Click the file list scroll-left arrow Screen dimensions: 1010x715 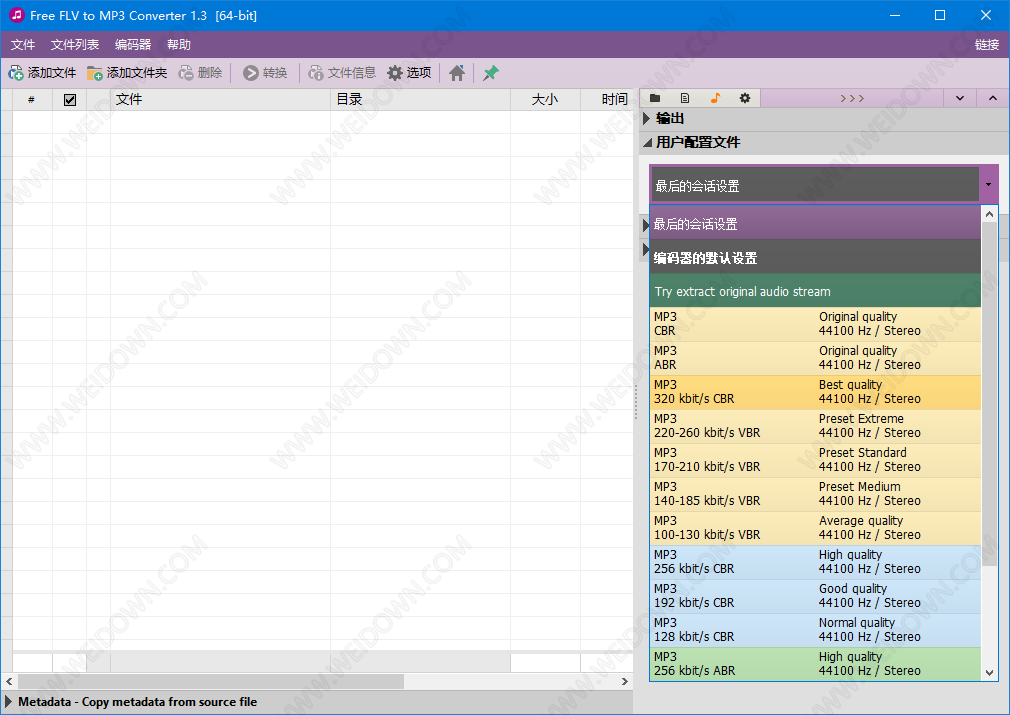9,681
